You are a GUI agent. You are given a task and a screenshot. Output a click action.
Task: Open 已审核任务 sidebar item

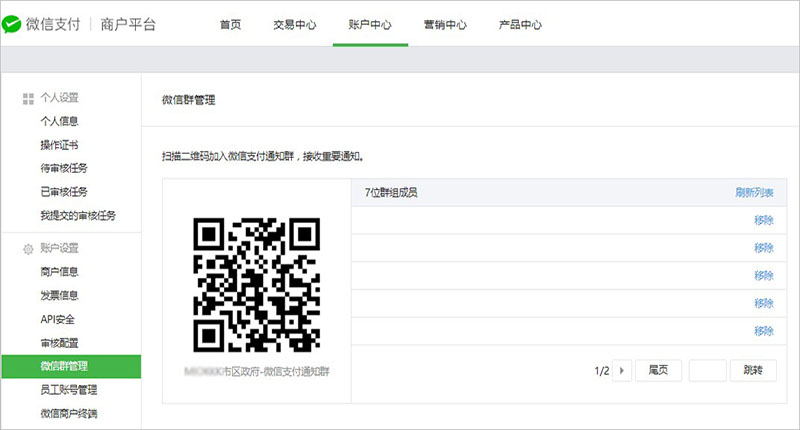[64, 192]
